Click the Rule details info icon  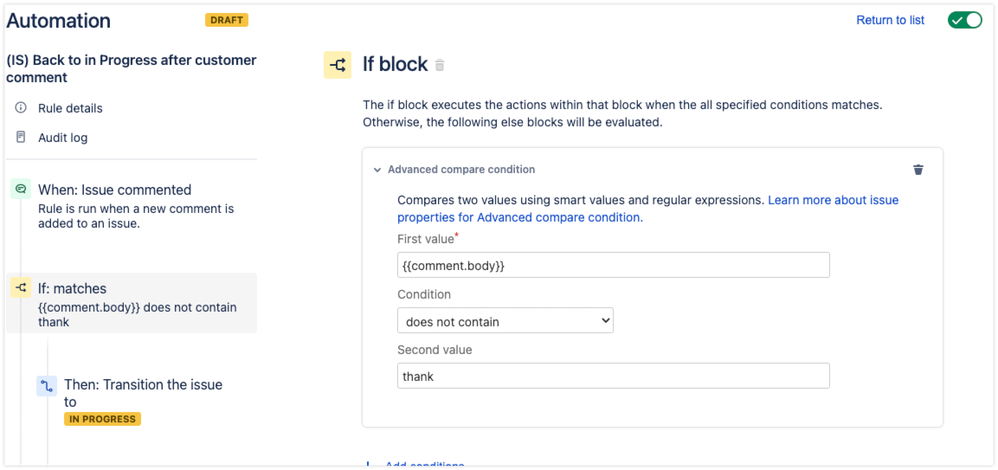point(20,108)
